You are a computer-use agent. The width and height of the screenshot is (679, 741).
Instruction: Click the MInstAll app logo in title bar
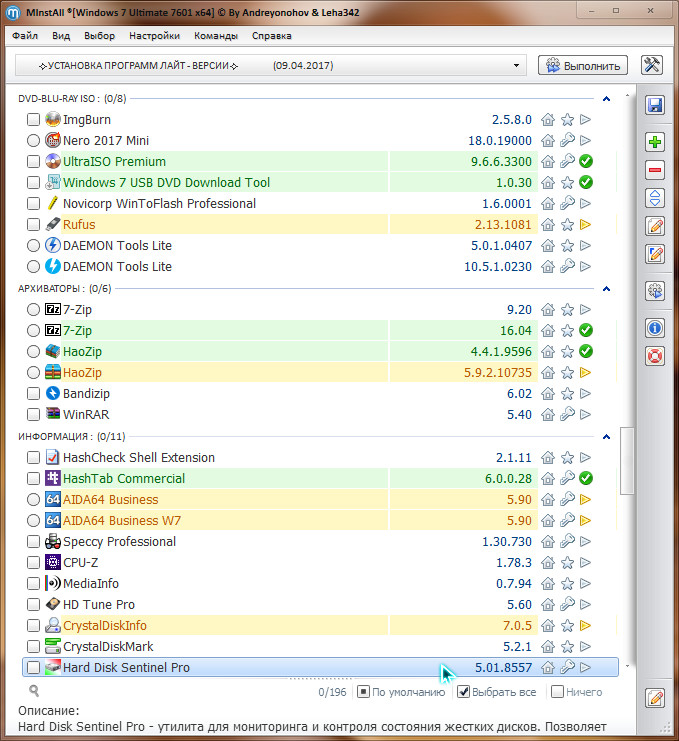13,12
